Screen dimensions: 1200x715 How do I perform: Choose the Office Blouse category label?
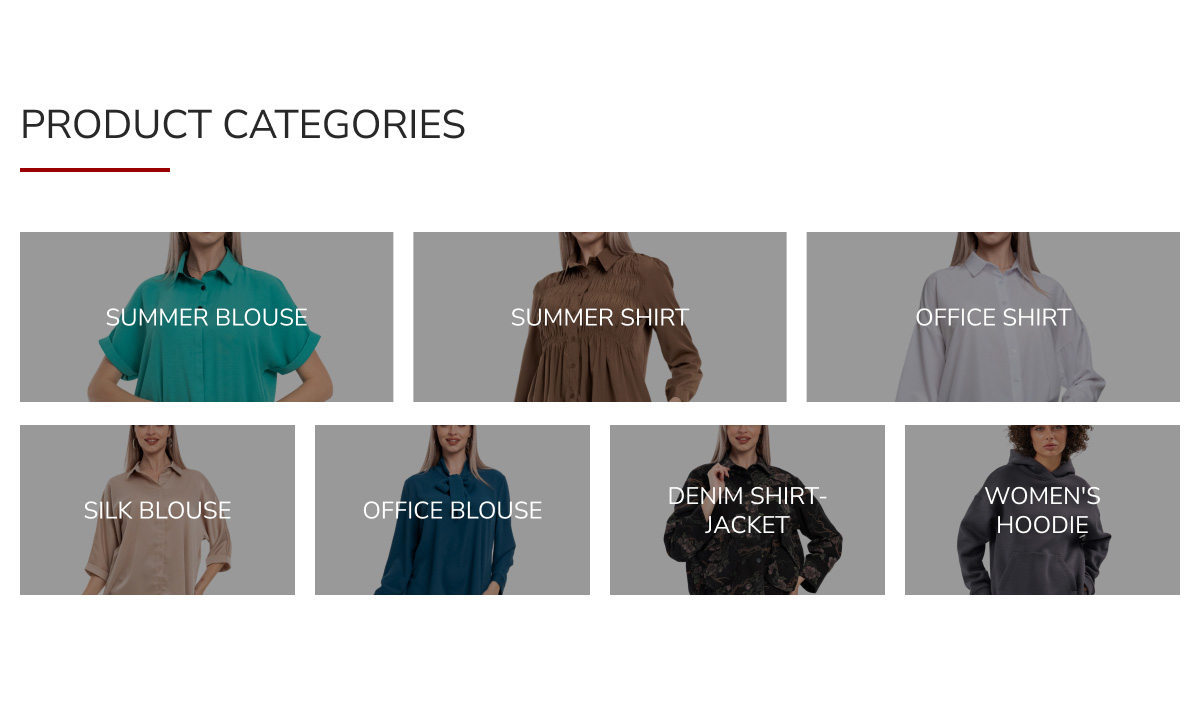coord(452,510)
